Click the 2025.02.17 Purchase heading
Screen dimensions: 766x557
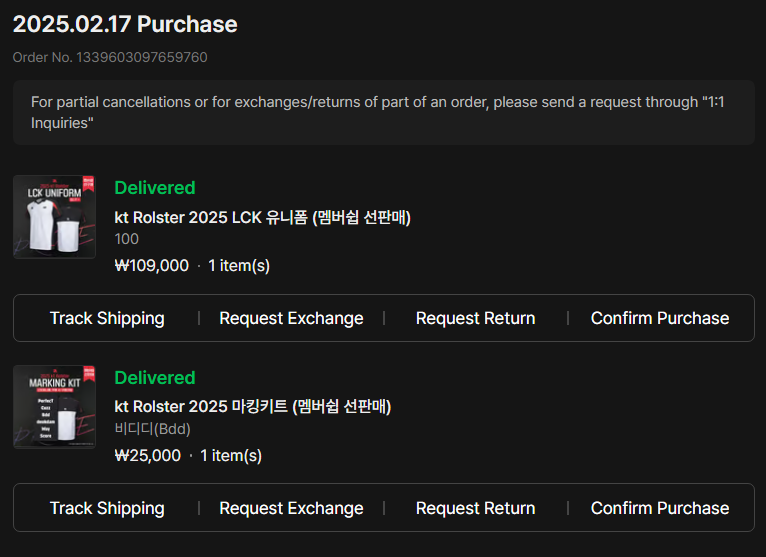click(x=125, y=24)
